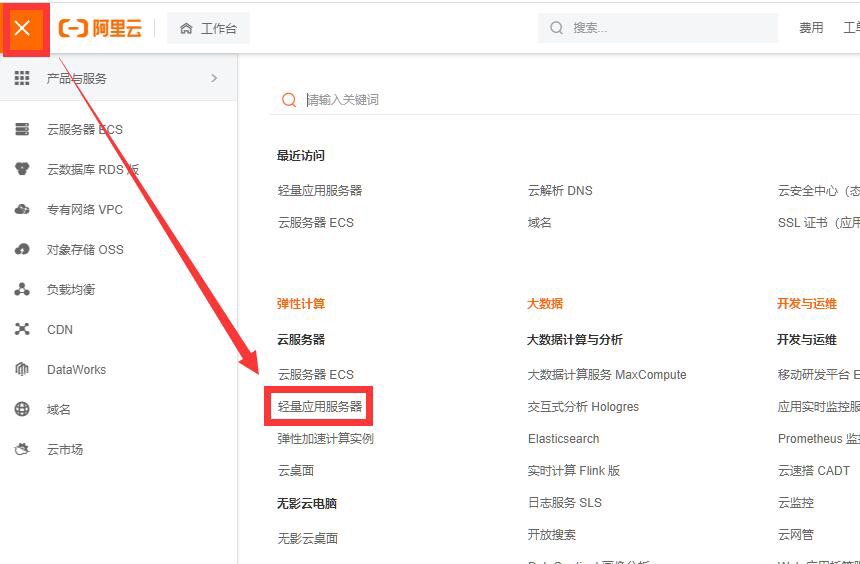Screen dimensions: 860x564
Task: Open SSL 证书 under 最近访问
Action: click(818, 222)
